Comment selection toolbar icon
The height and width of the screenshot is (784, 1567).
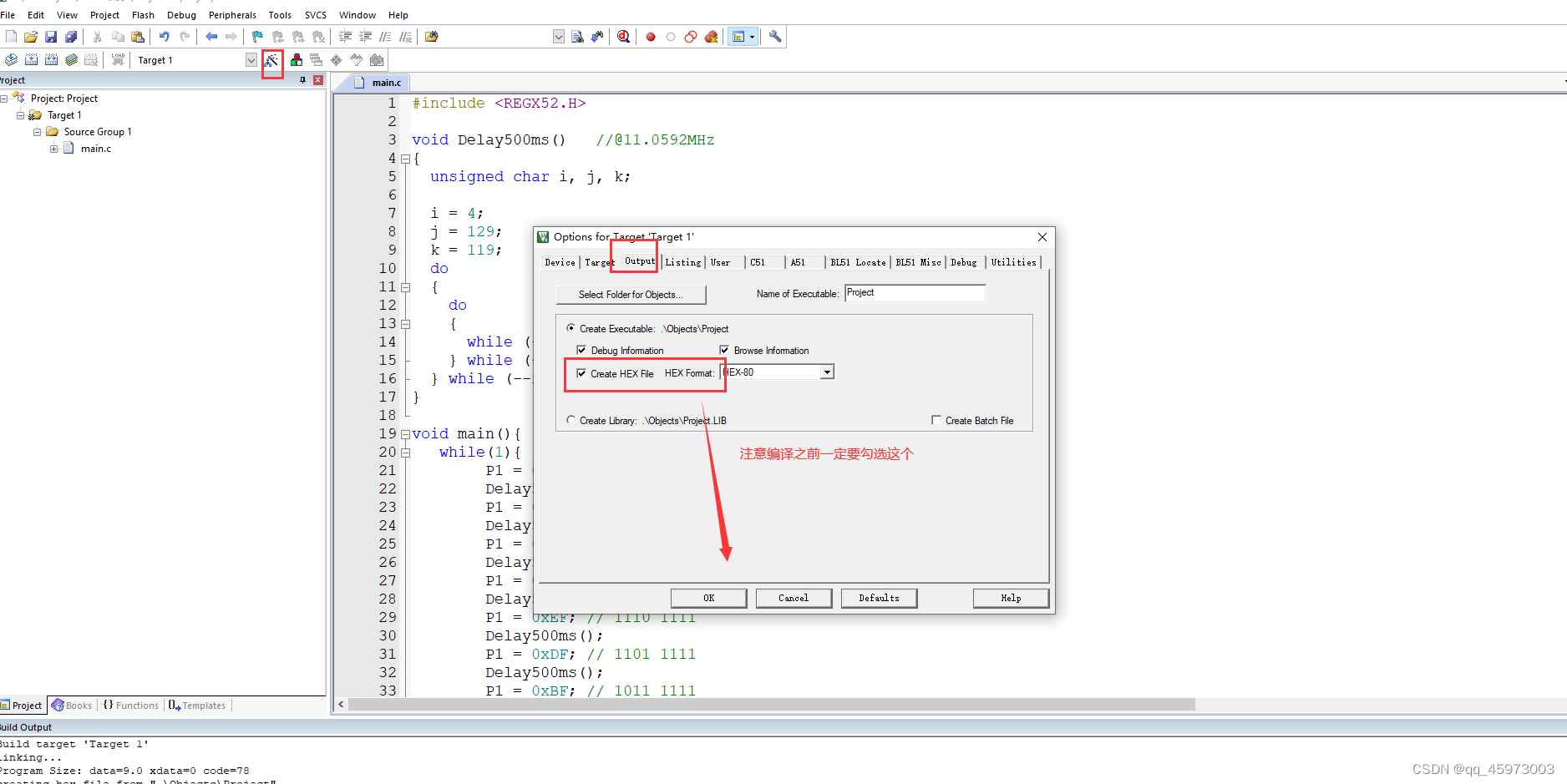point(385,37)
